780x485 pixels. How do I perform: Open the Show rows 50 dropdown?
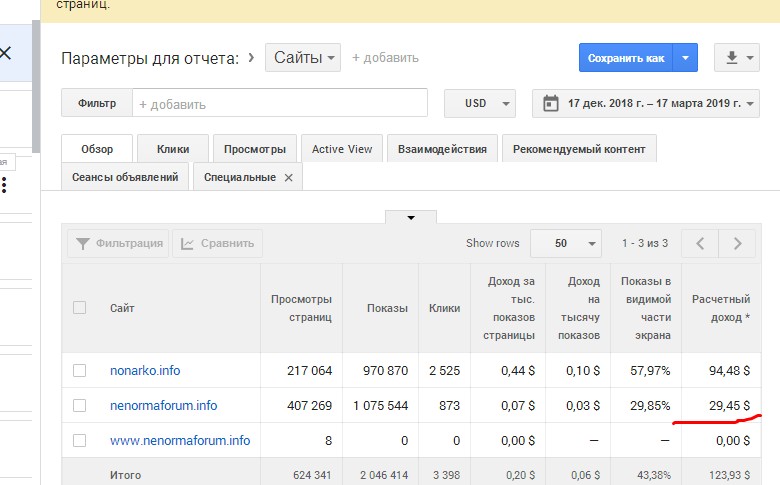pos(566,243)
